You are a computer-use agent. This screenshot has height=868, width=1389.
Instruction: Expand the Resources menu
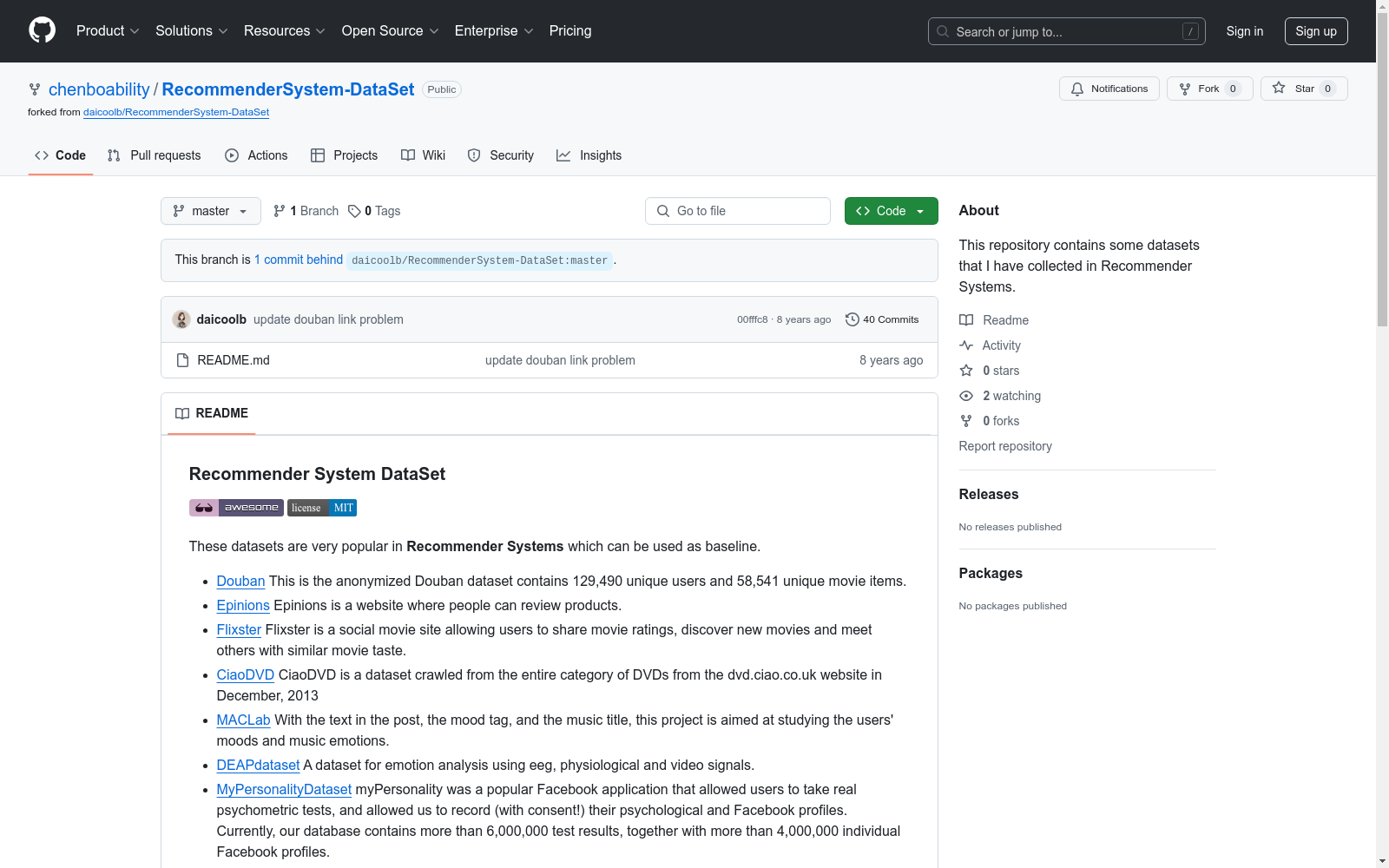(x=285, y=31)
